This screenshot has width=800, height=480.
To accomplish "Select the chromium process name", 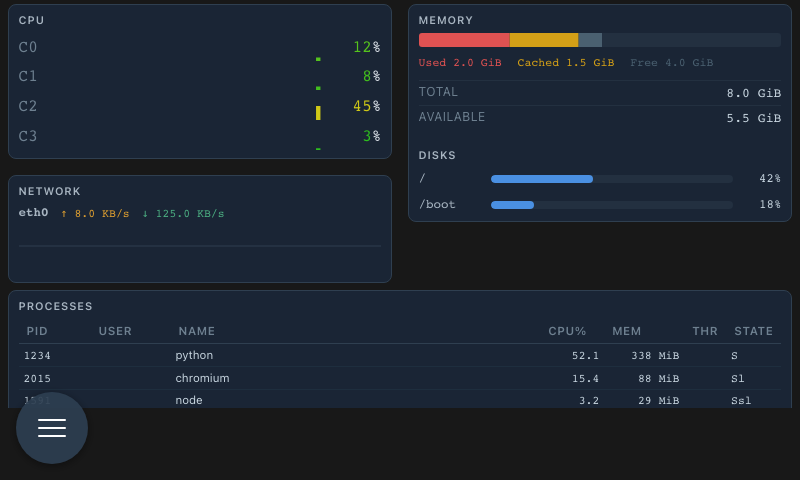I will [x=202, y=378].
